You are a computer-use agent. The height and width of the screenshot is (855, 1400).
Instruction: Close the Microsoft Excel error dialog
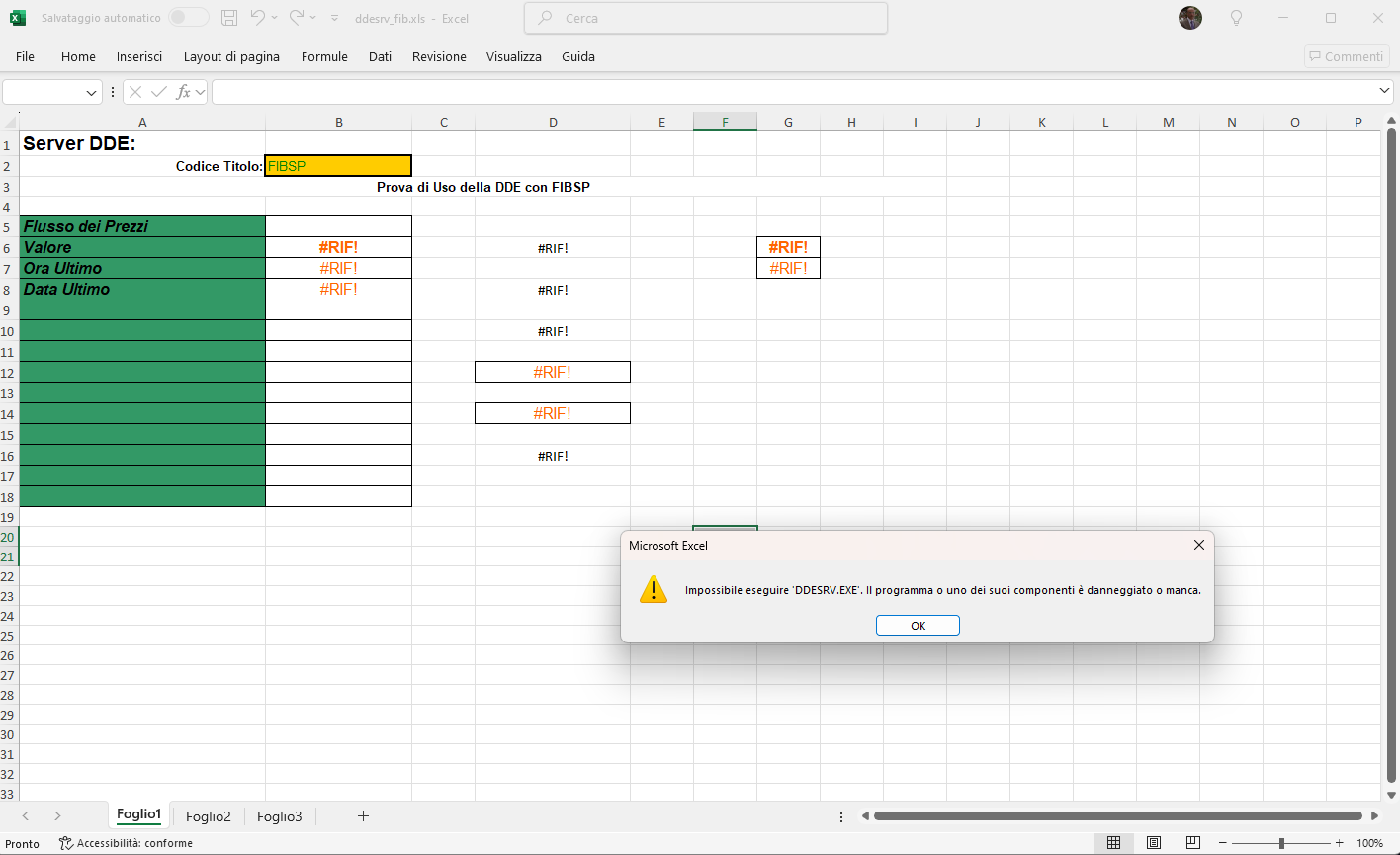1199,545
